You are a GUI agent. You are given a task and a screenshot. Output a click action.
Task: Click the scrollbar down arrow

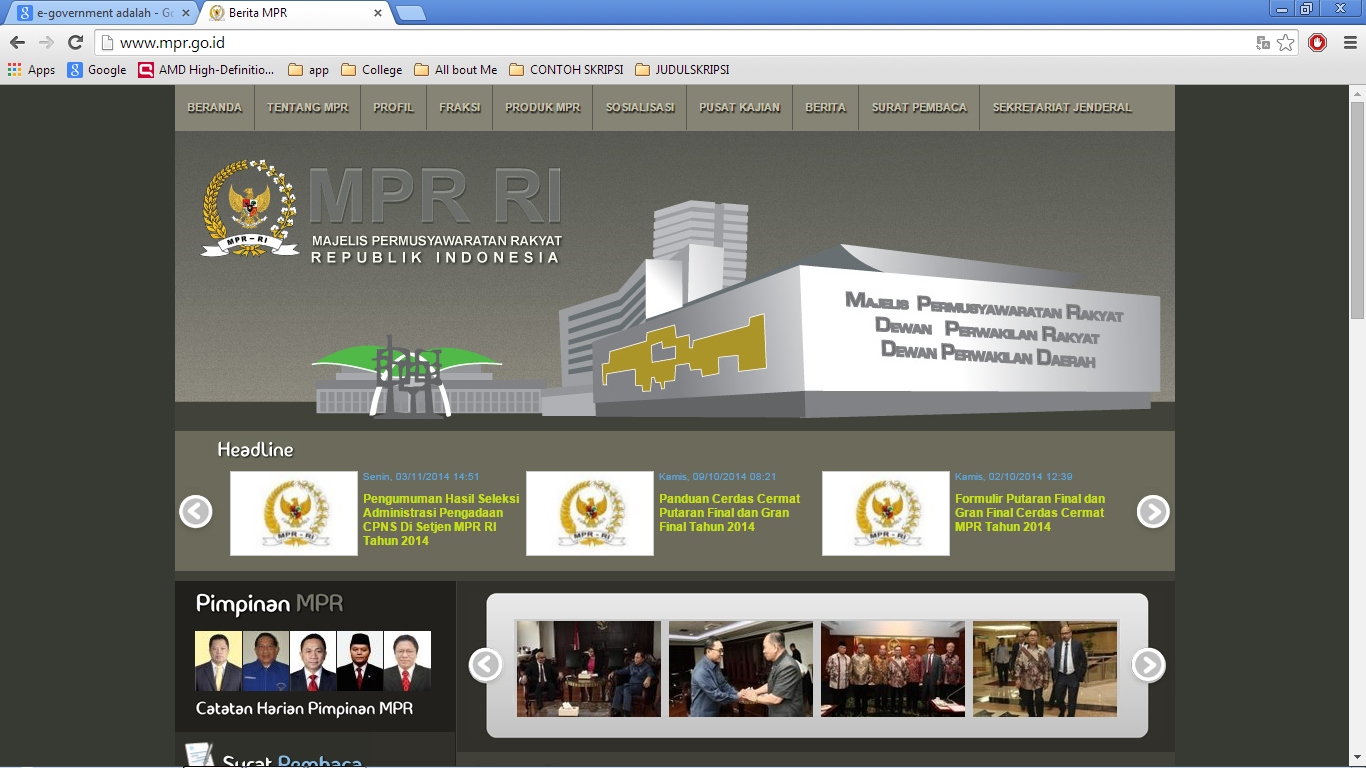(1357, 759)
